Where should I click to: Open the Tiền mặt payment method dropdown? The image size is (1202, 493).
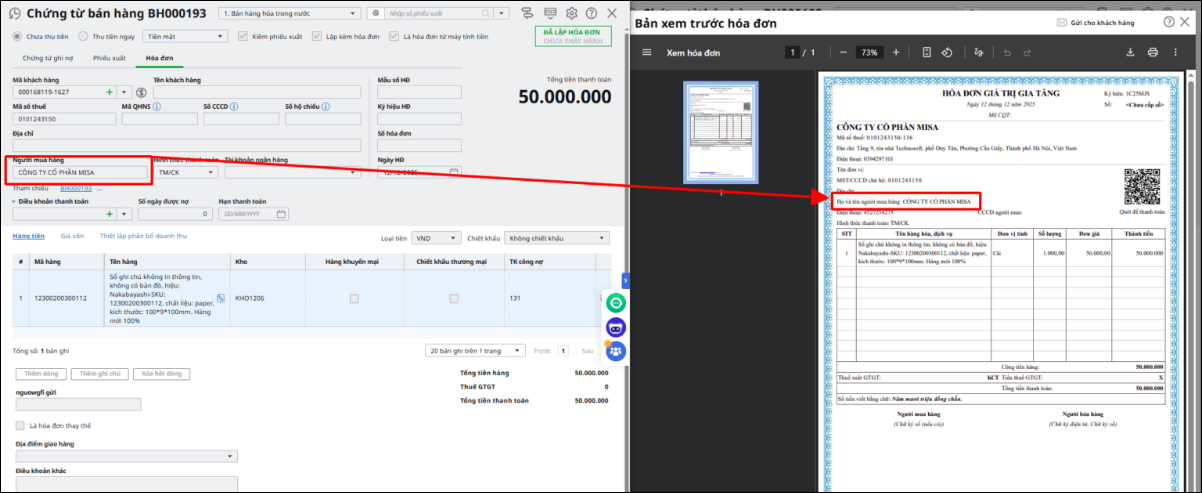click(185, 36)
